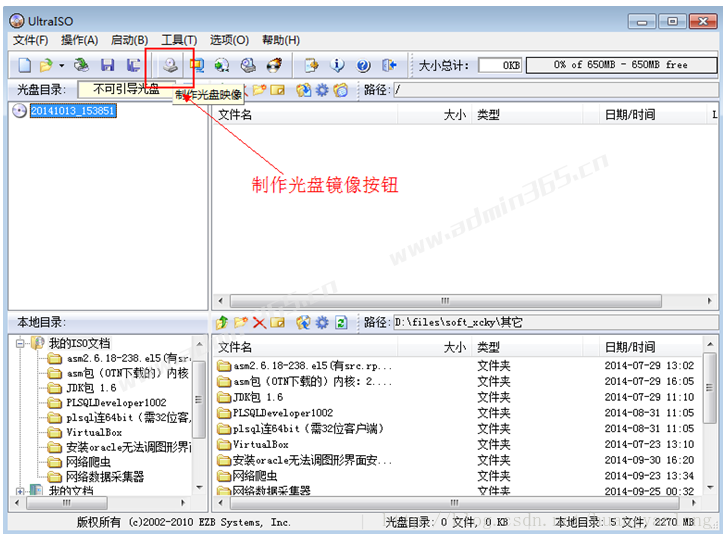
Task: Click the local file list horizontal scrollbar thumb
Action: 455,503
